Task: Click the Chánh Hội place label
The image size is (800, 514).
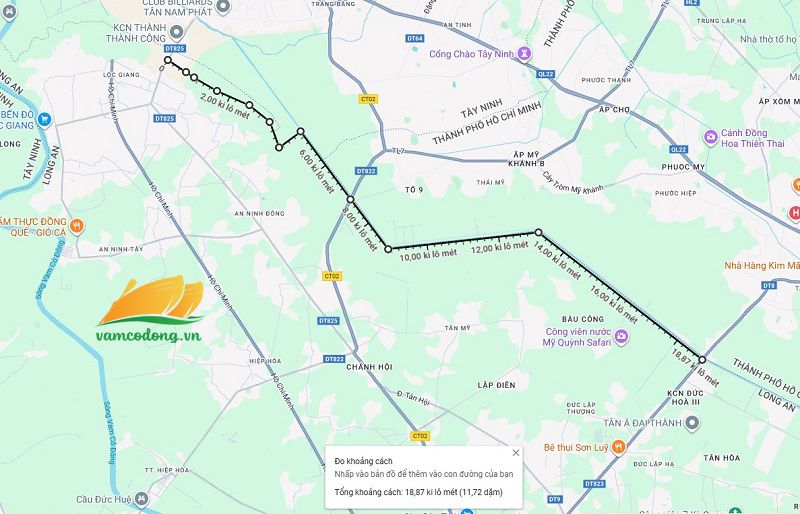Action: coord(369,367)
